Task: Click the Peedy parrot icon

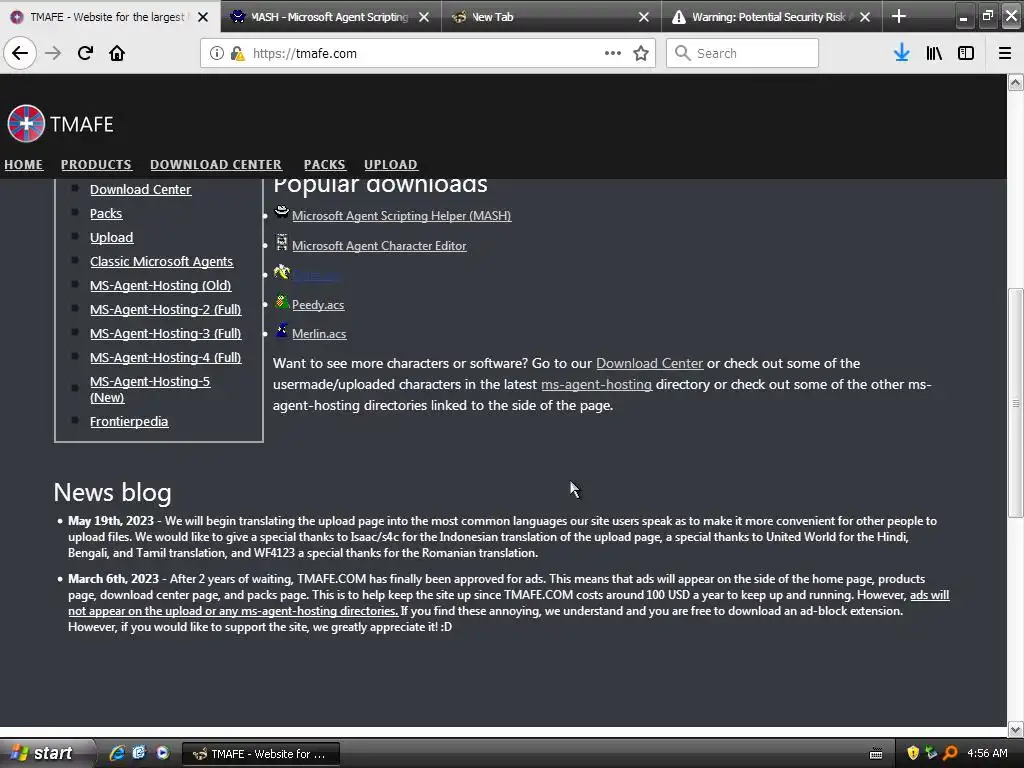Action: 281,302
